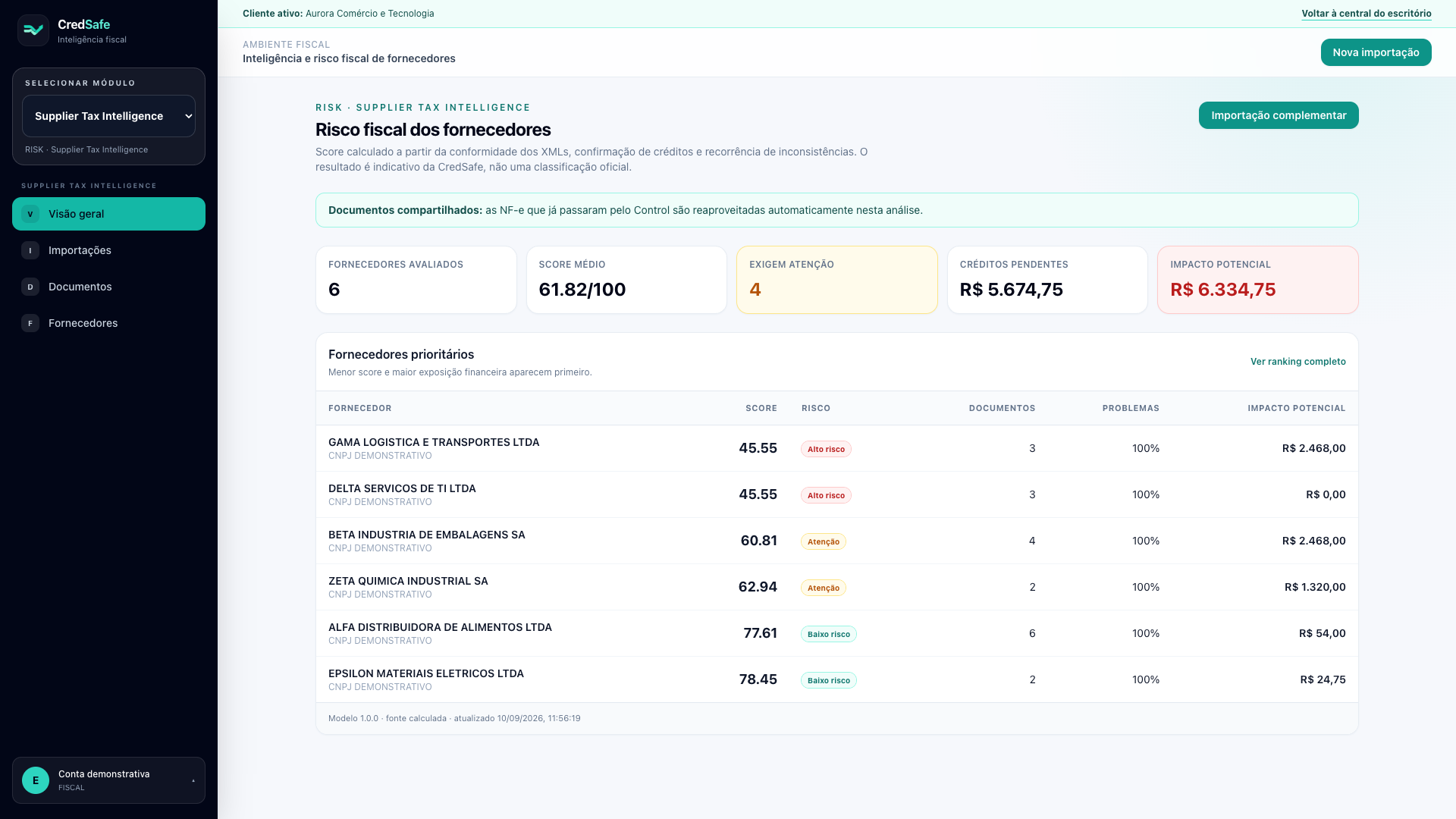1456x819 pixels.
Task: Click the Importação complementar button
Action: pyautogui.click(x=1279, y=115)
